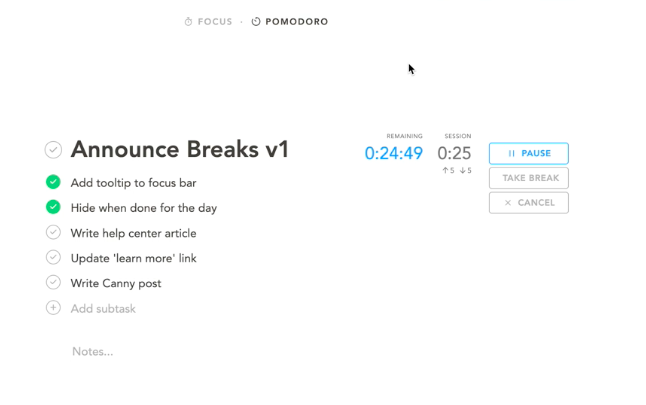The image size is (646, 405).
Task: Decrease session by 5 using down arrow
Action: coord(466,171)
